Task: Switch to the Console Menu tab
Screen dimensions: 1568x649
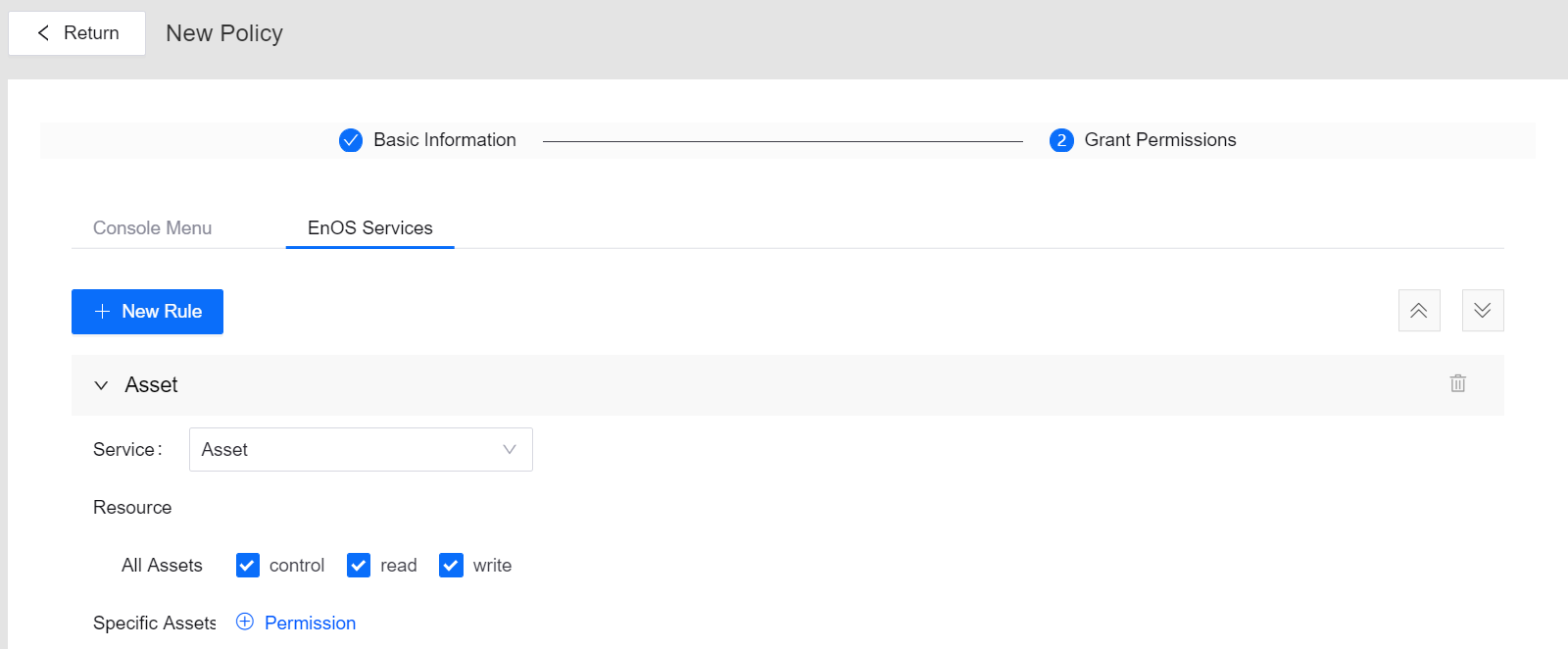Action: click(152, 227)
